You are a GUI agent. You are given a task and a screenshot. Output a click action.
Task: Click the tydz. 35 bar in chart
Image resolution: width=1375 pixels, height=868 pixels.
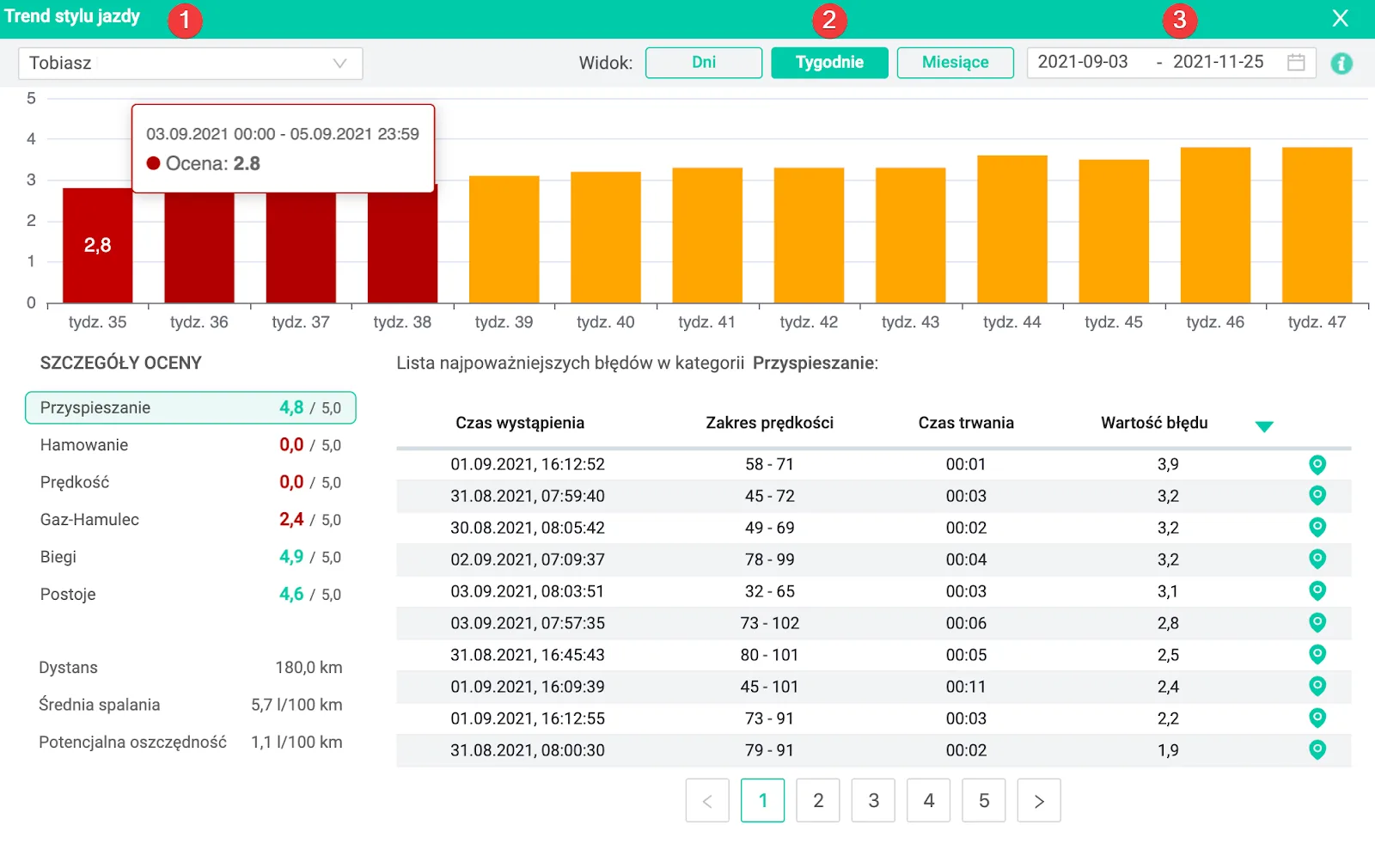click(x=97, y=246)
